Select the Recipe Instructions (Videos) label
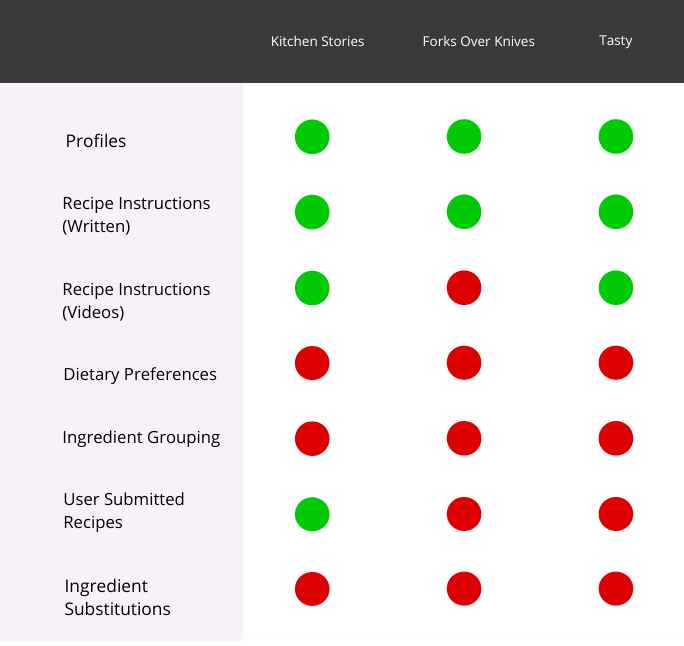The height and width of the screenshot is (646, 684). 136,301
